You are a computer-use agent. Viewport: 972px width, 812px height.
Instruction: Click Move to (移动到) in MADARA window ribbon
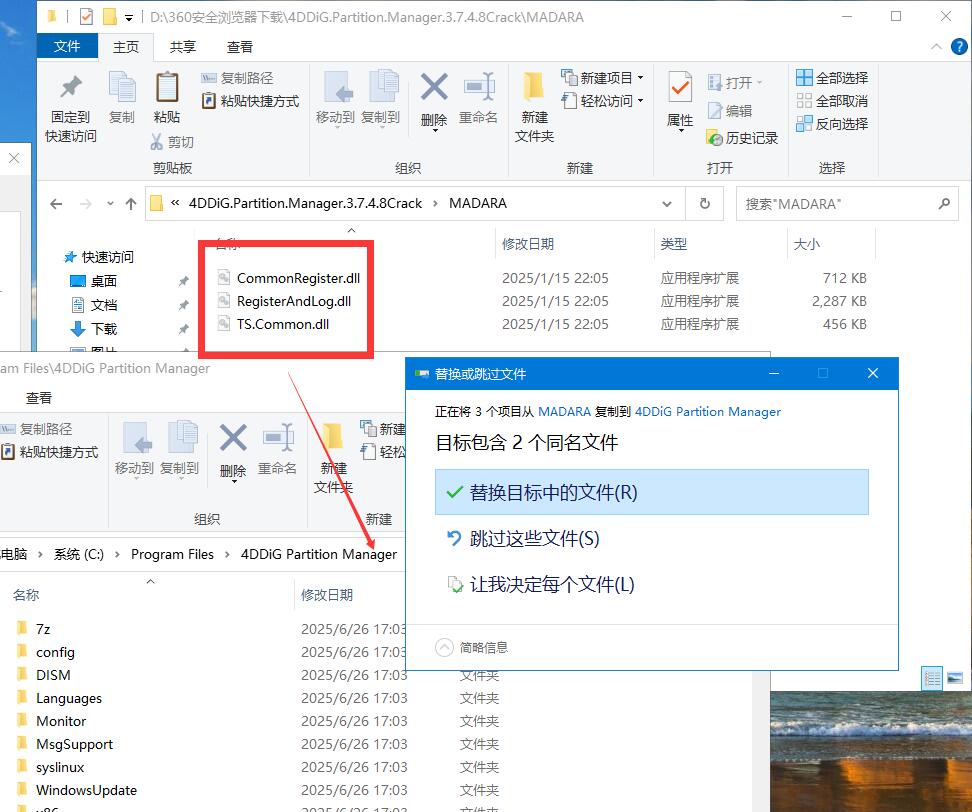point(335,97)
